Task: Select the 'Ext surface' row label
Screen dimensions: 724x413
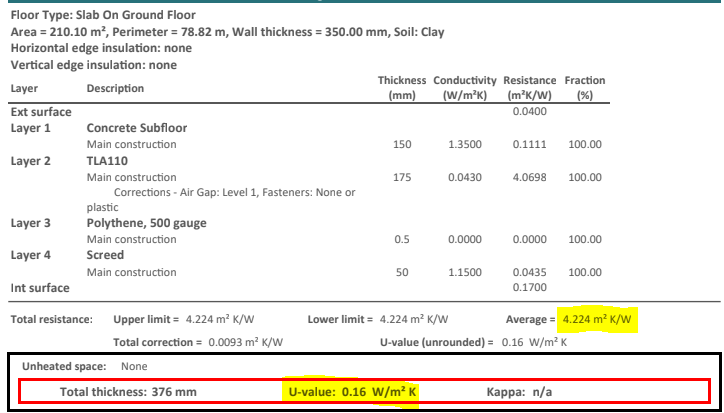Action: pos(41,112)
